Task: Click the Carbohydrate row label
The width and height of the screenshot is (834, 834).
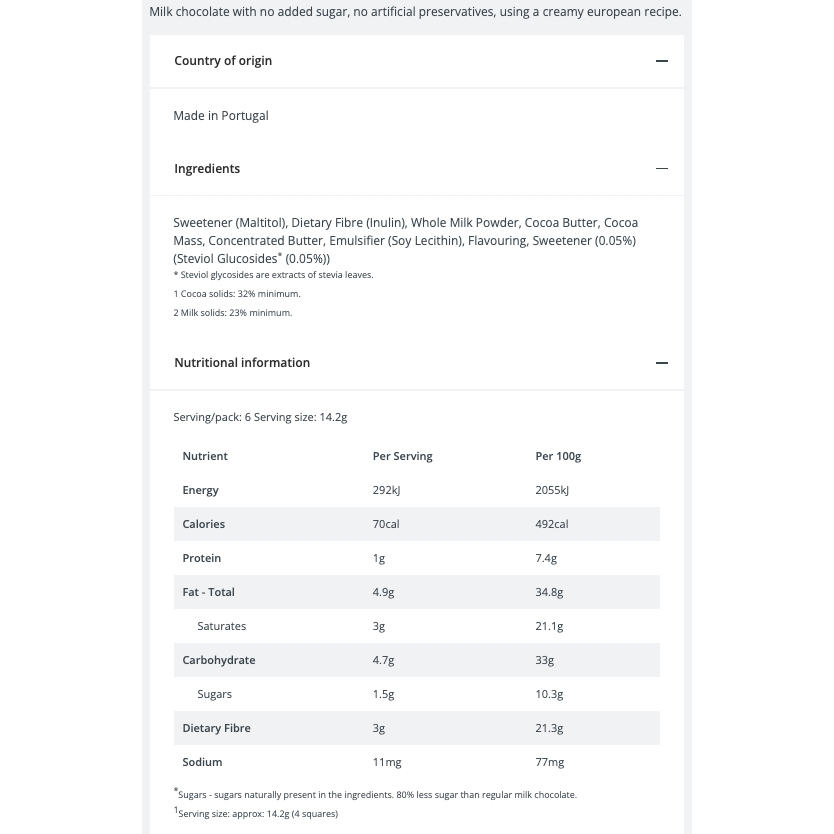Action: pyautogui.click(x=219, y=661)
